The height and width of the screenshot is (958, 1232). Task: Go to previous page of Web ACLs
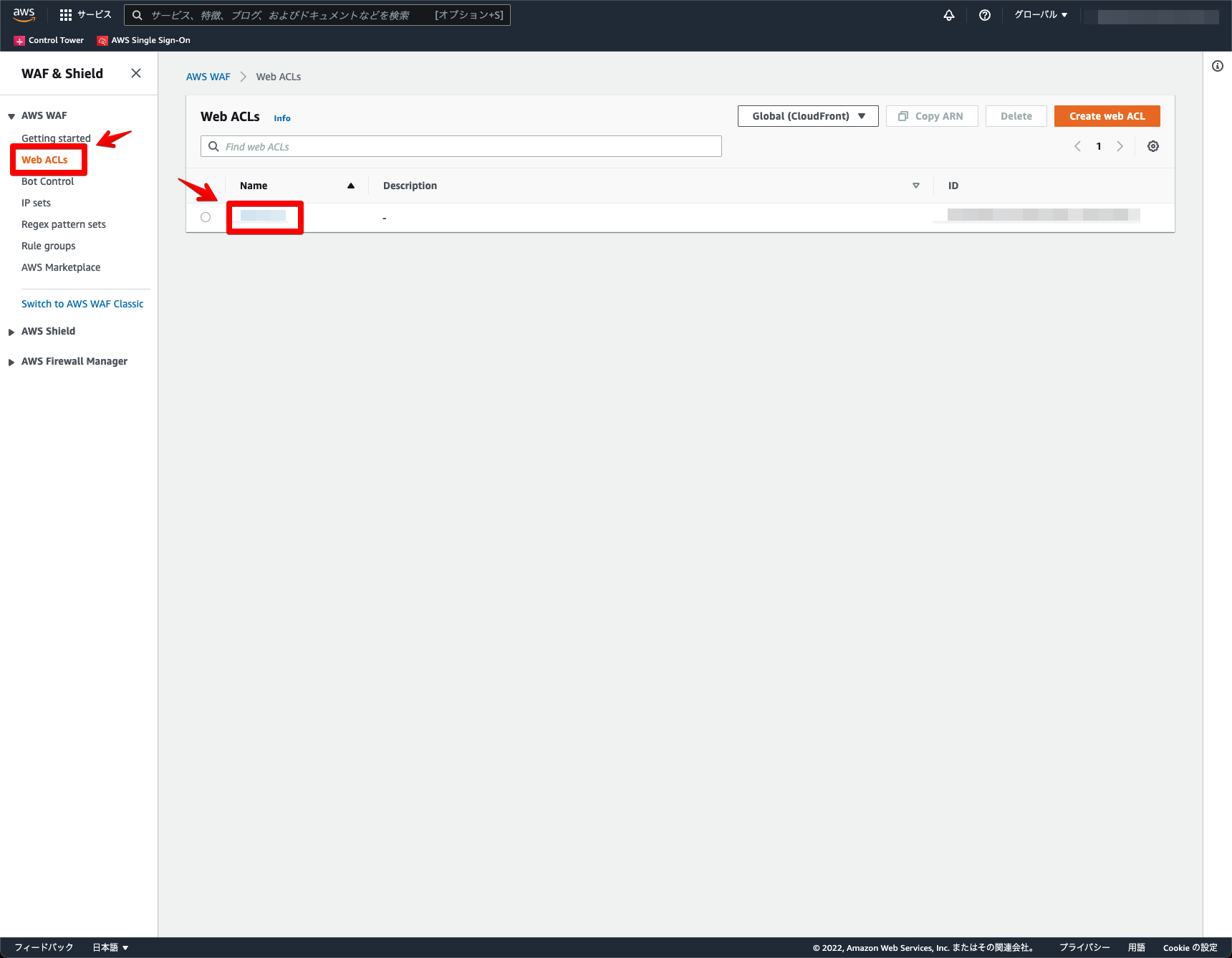[x=1077, y=146]
